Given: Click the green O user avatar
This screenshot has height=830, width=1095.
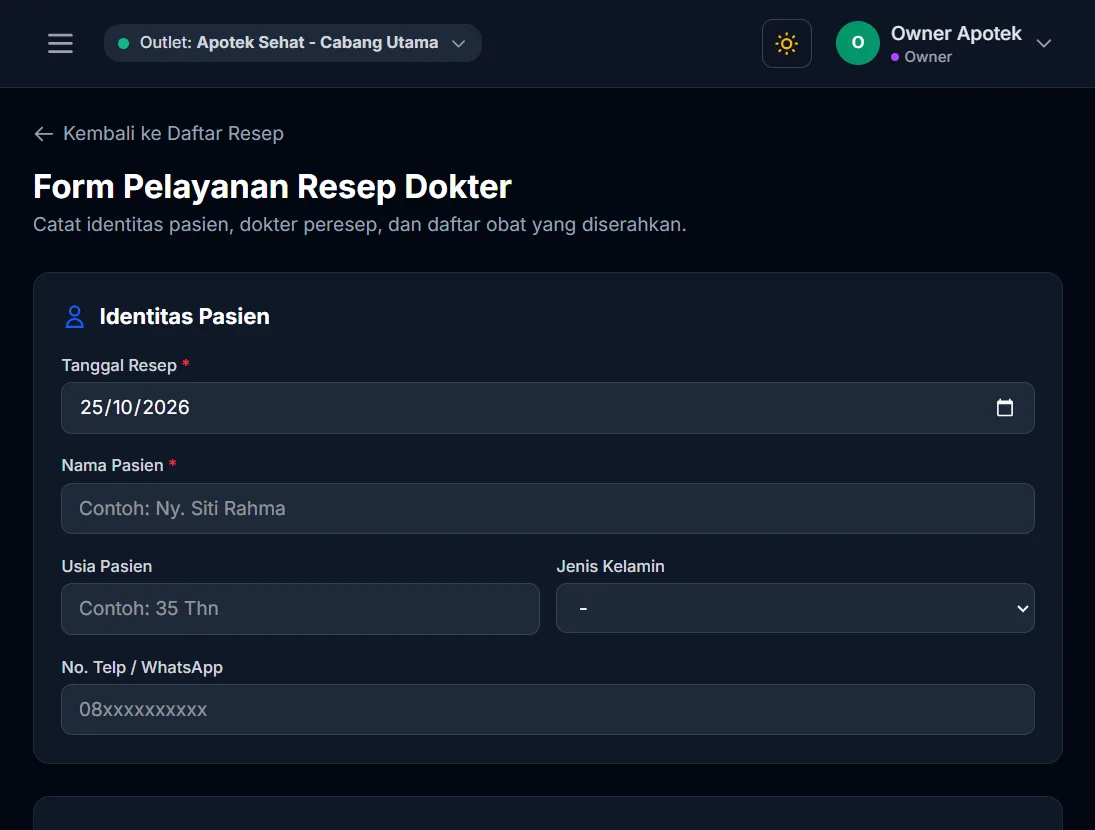Looking at the screenshot, I should pyautogui.click(x=858, y=43).
